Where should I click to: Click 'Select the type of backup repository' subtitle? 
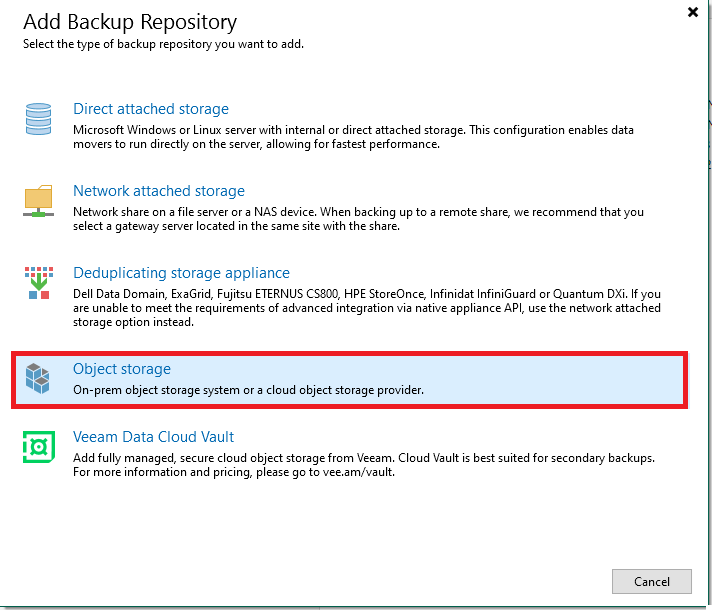[163, 44]
